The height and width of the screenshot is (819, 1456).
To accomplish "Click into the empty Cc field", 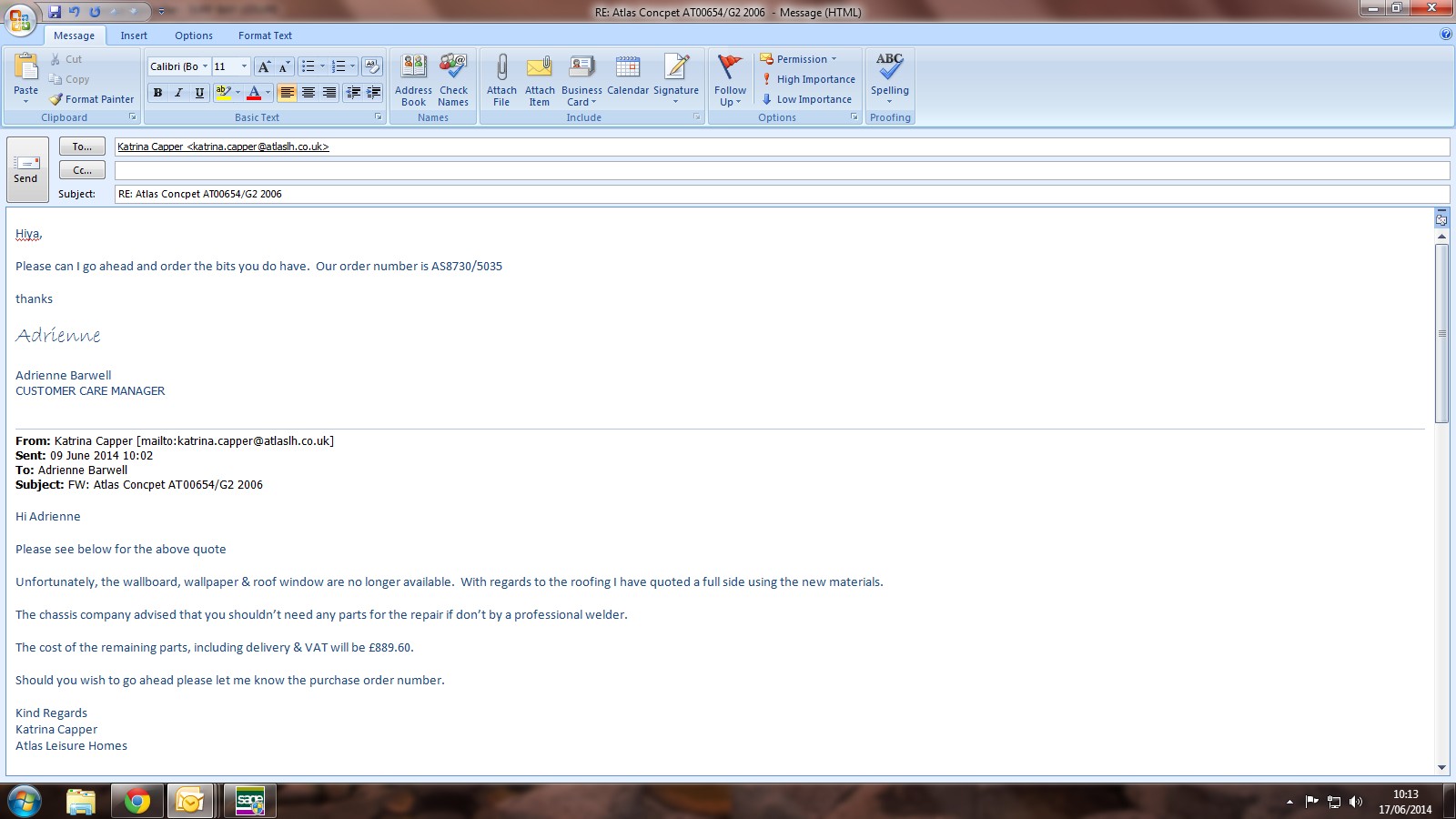I will 782,170.
